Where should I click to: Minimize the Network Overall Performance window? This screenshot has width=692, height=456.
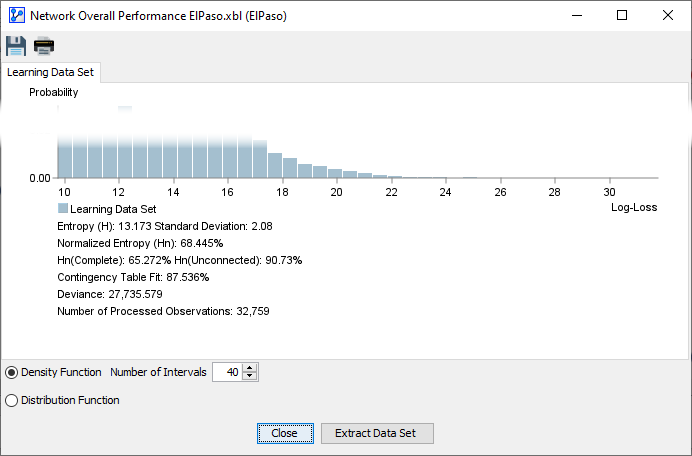pos(577,15)
